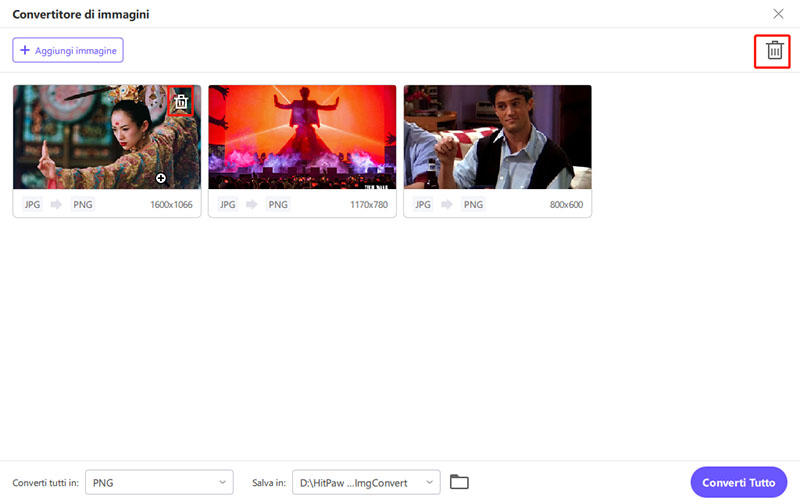This screenshot has height=504, width=800.
Task: Click the arrow icon in 1170x780 card
Action: coord(252,205)
